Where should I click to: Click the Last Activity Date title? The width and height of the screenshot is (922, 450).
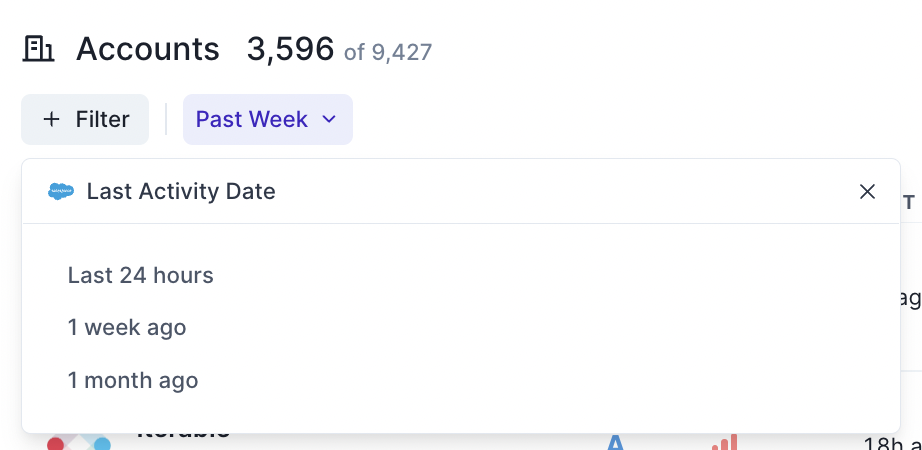pos(181,191)
